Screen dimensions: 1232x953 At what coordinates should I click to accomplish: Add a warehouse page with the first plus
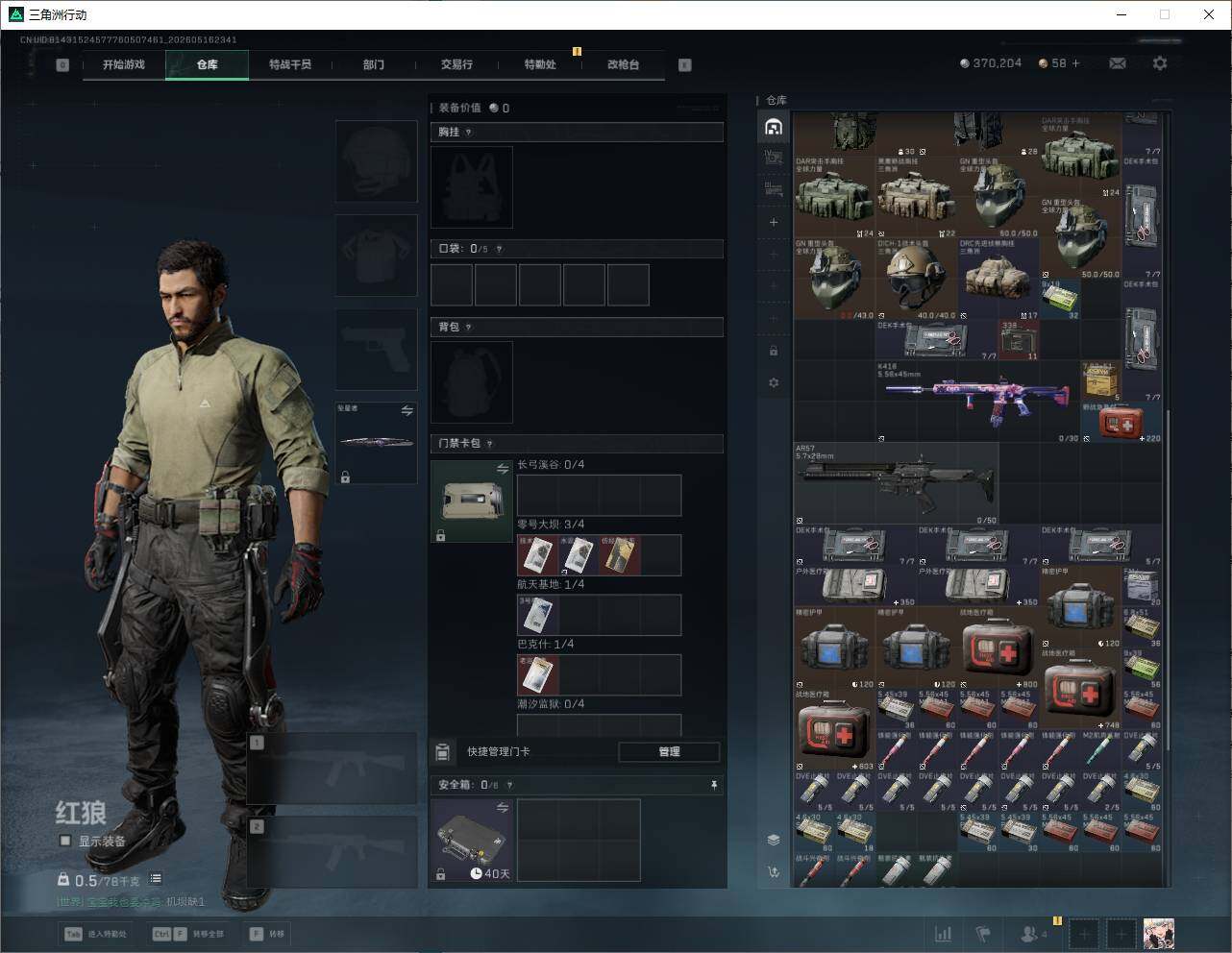coord(774,222)
